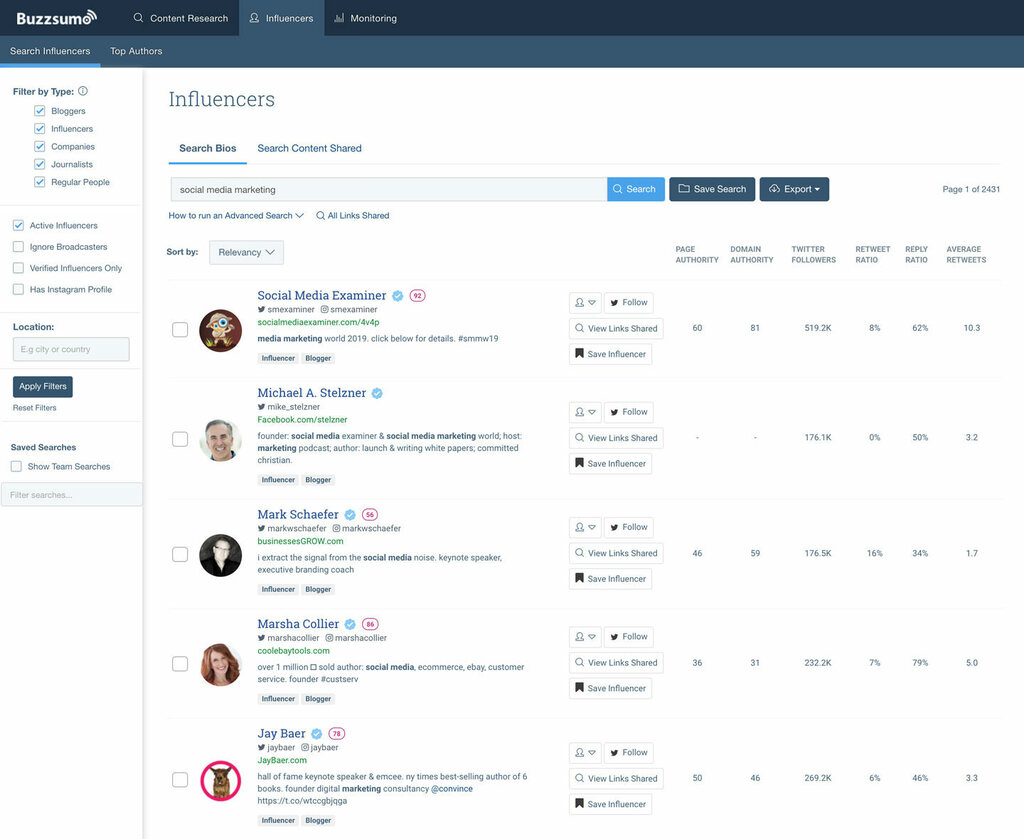Click the Export icon button
Screen dimensions: 1024x839
[x=773, y=189]
